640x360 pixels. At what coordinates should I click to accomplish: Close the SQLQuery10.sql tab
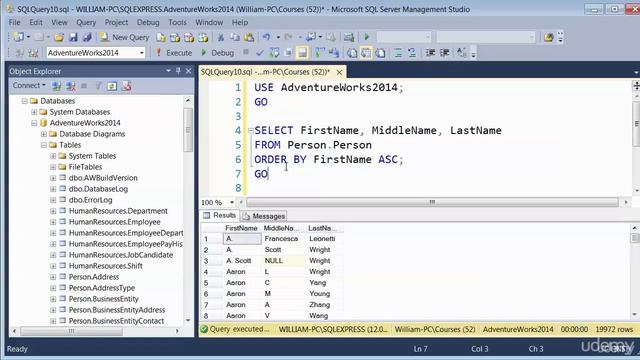339,72
